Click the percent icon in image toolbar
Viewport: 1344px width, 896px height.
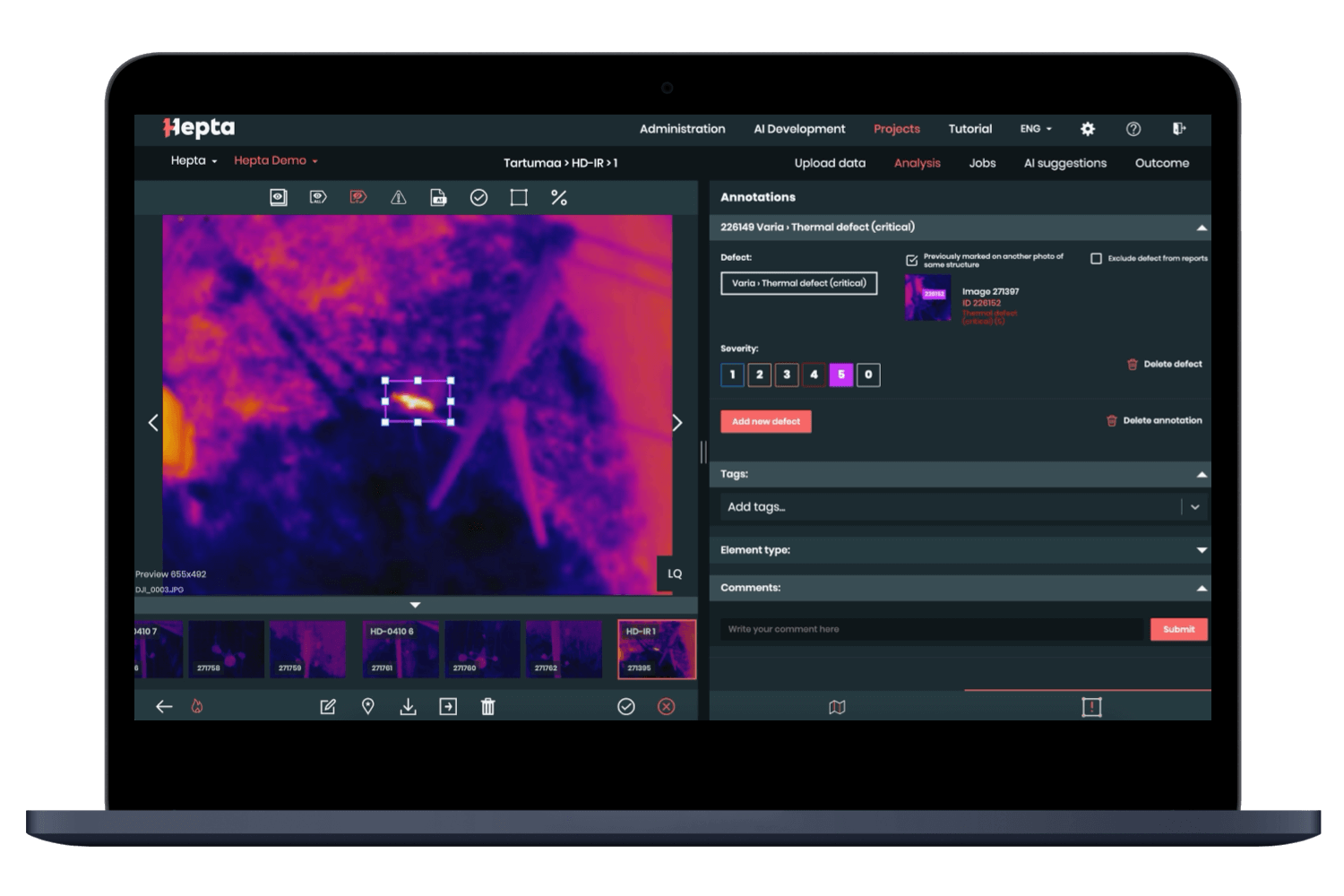click(559, 198)
